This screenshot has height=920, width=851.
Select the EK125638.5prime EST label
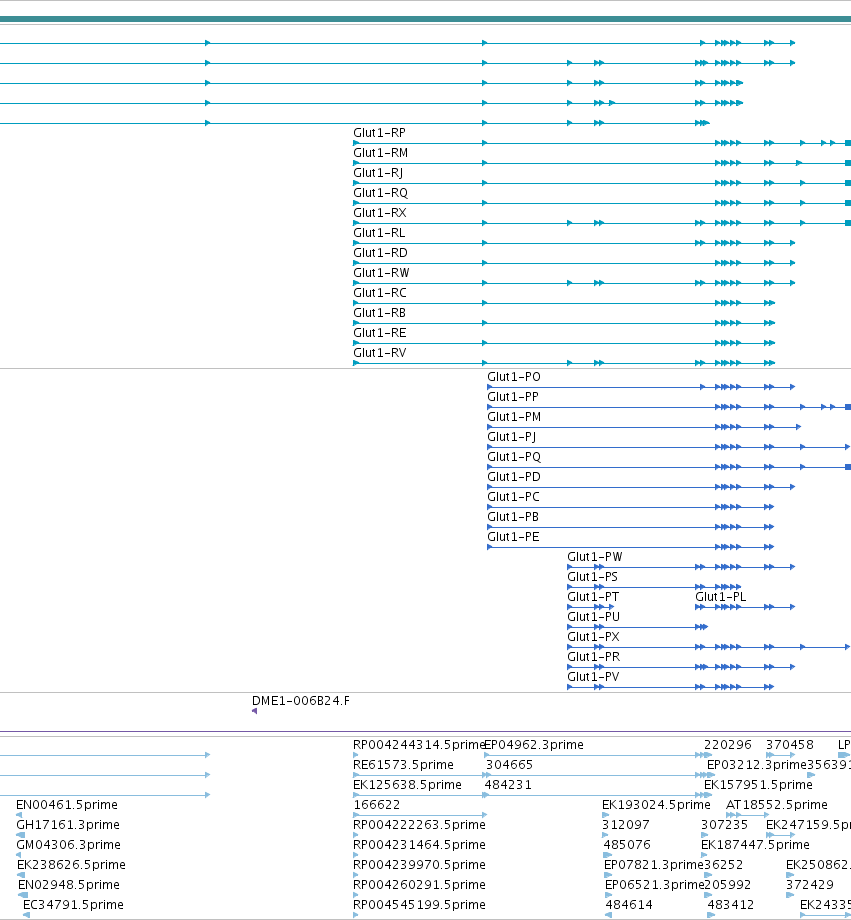(407, 785)
